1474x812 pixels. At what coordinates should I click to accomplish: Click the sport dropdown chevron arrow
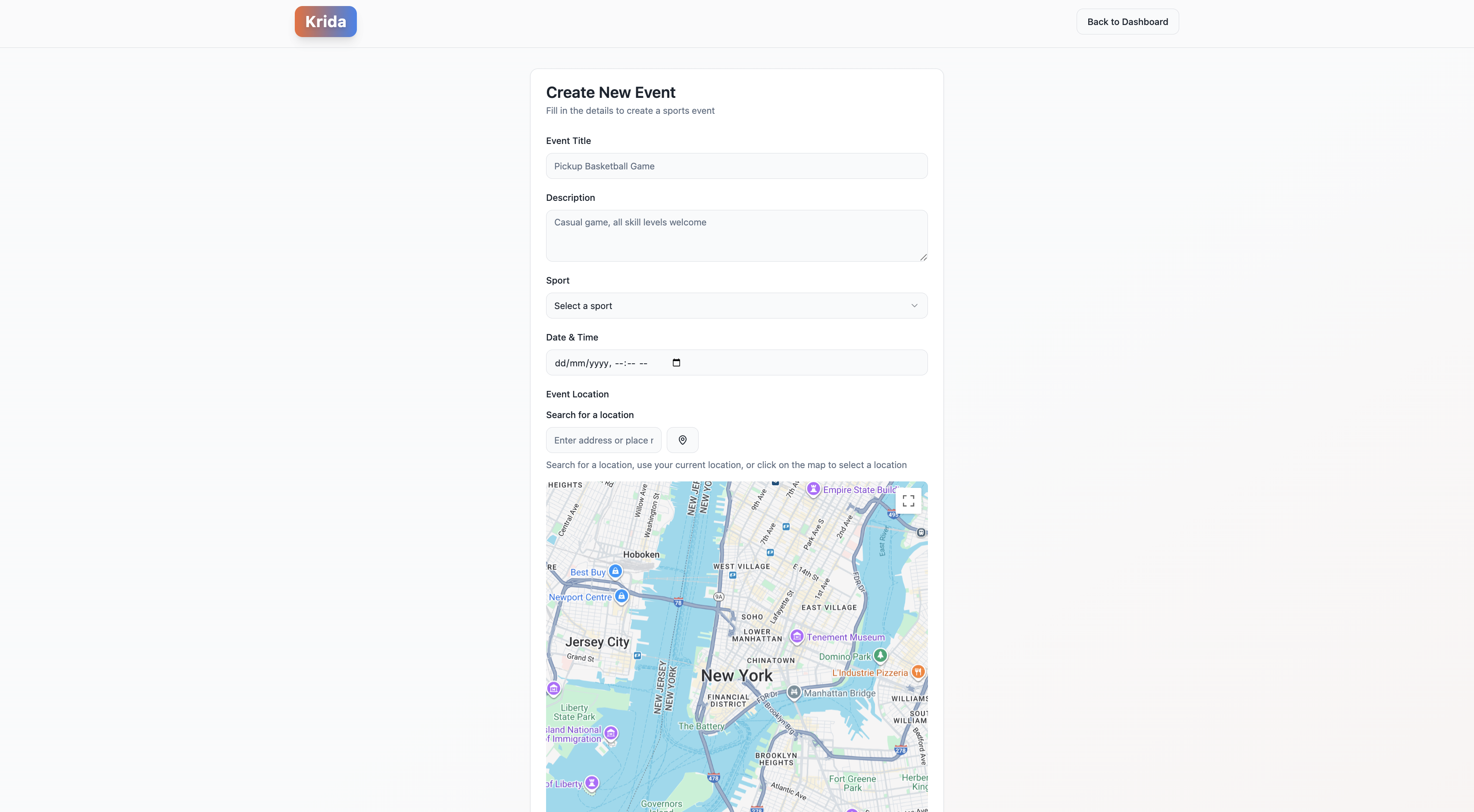click(914, 306)
